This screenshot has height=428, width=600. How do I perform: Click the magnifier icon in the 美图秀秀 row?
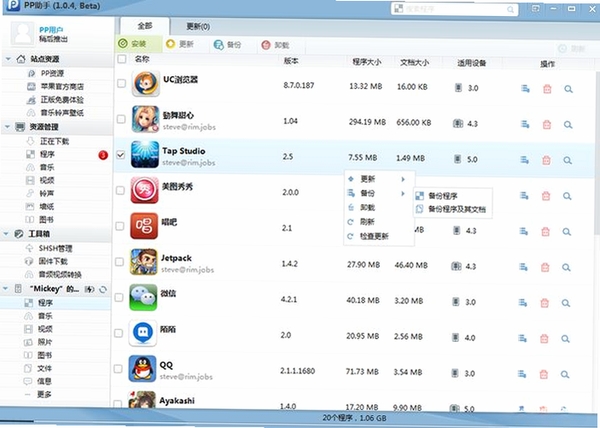[567, 196]
